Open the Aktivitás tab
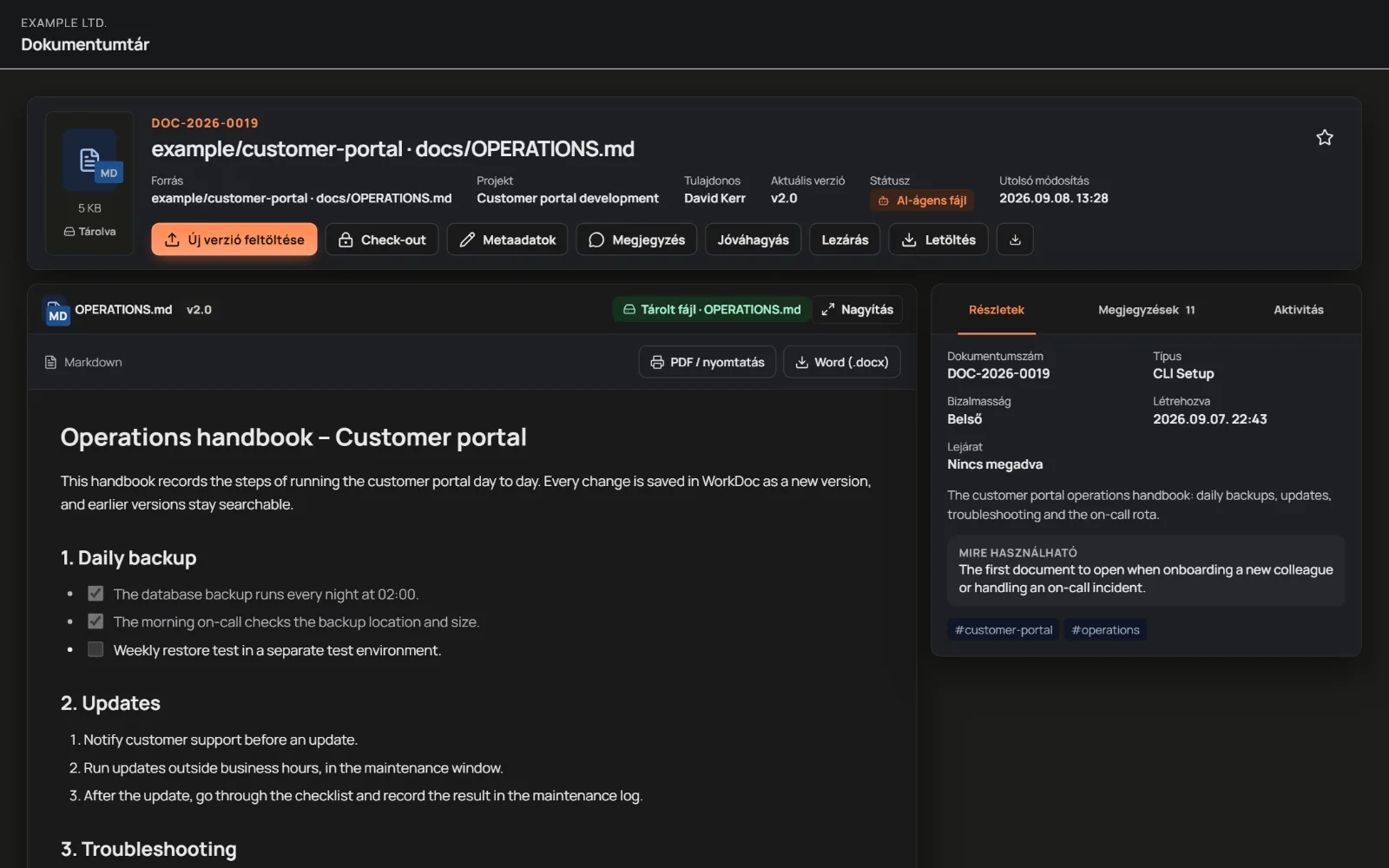This screenshot has width=1389, height=868. point(1298,310)
